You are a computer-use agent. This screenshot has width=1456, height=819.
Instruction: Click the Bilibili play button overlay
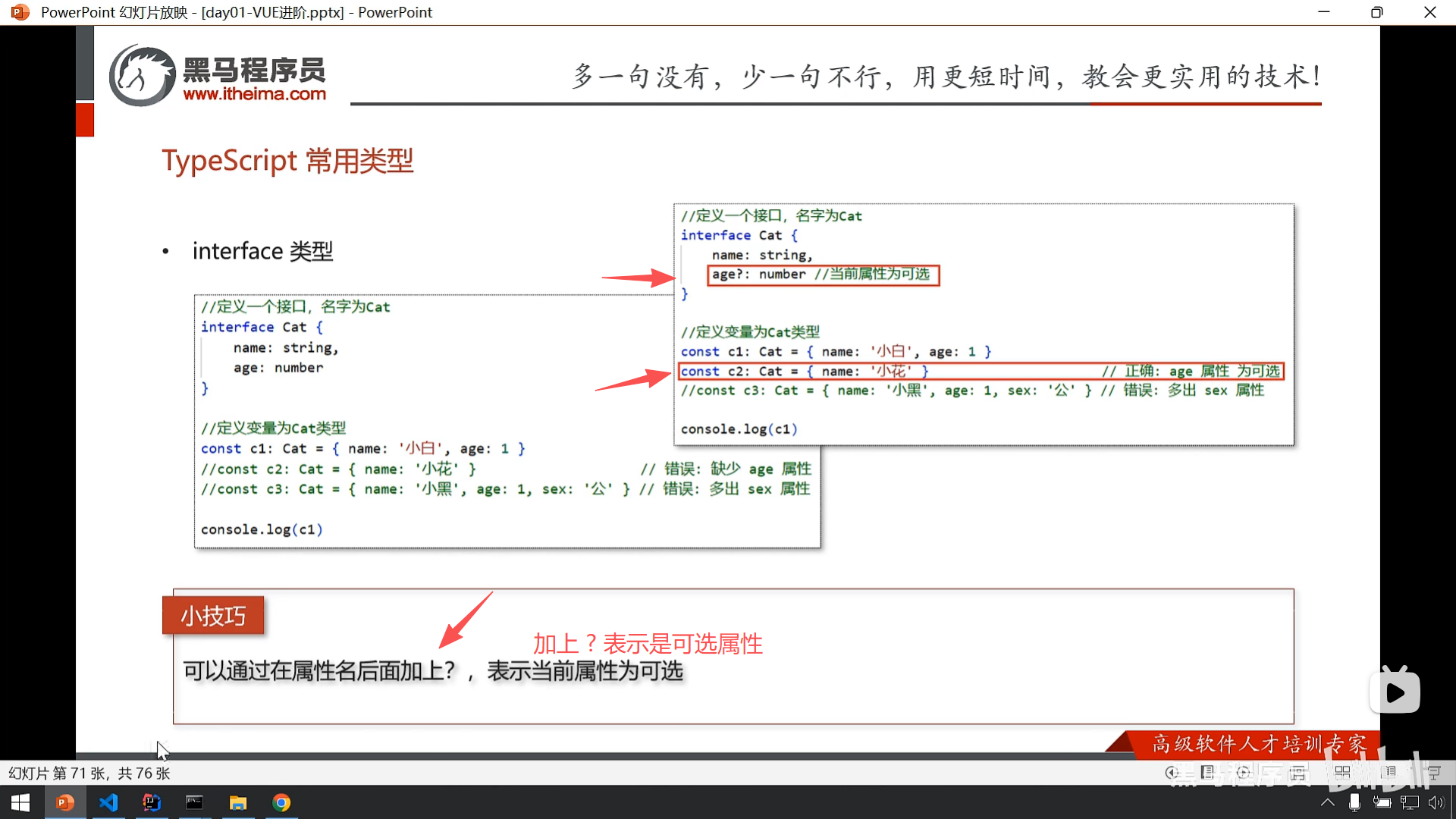pos(1395,692)
